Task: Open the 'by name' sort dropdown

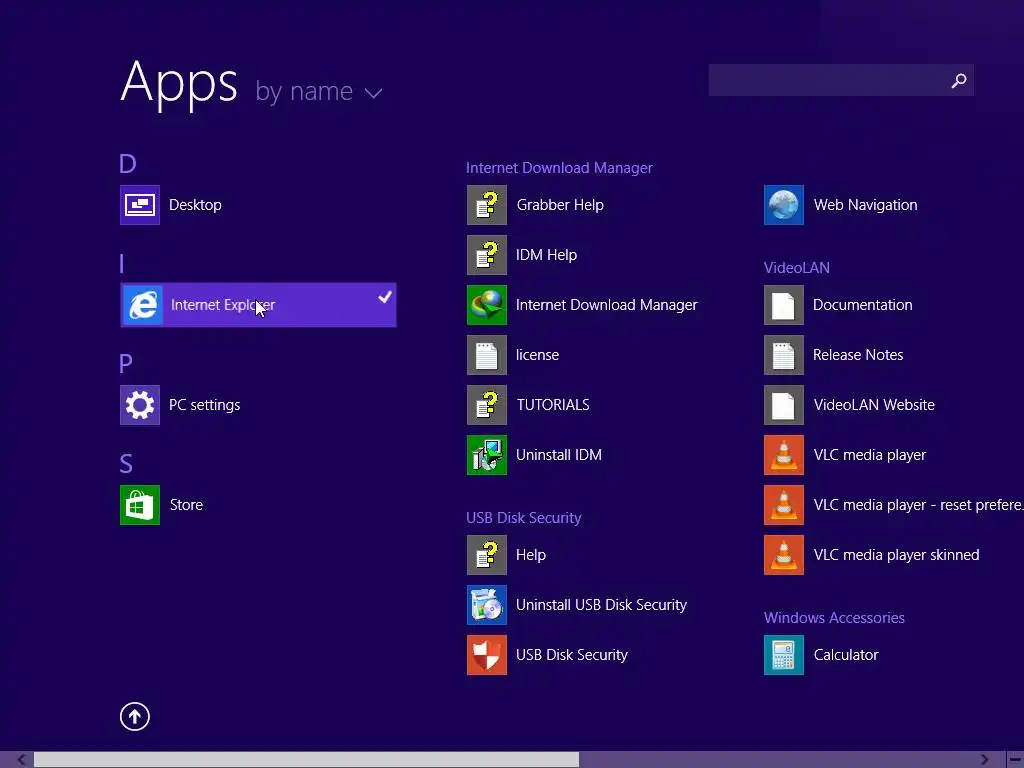Action: click(319, 91)
